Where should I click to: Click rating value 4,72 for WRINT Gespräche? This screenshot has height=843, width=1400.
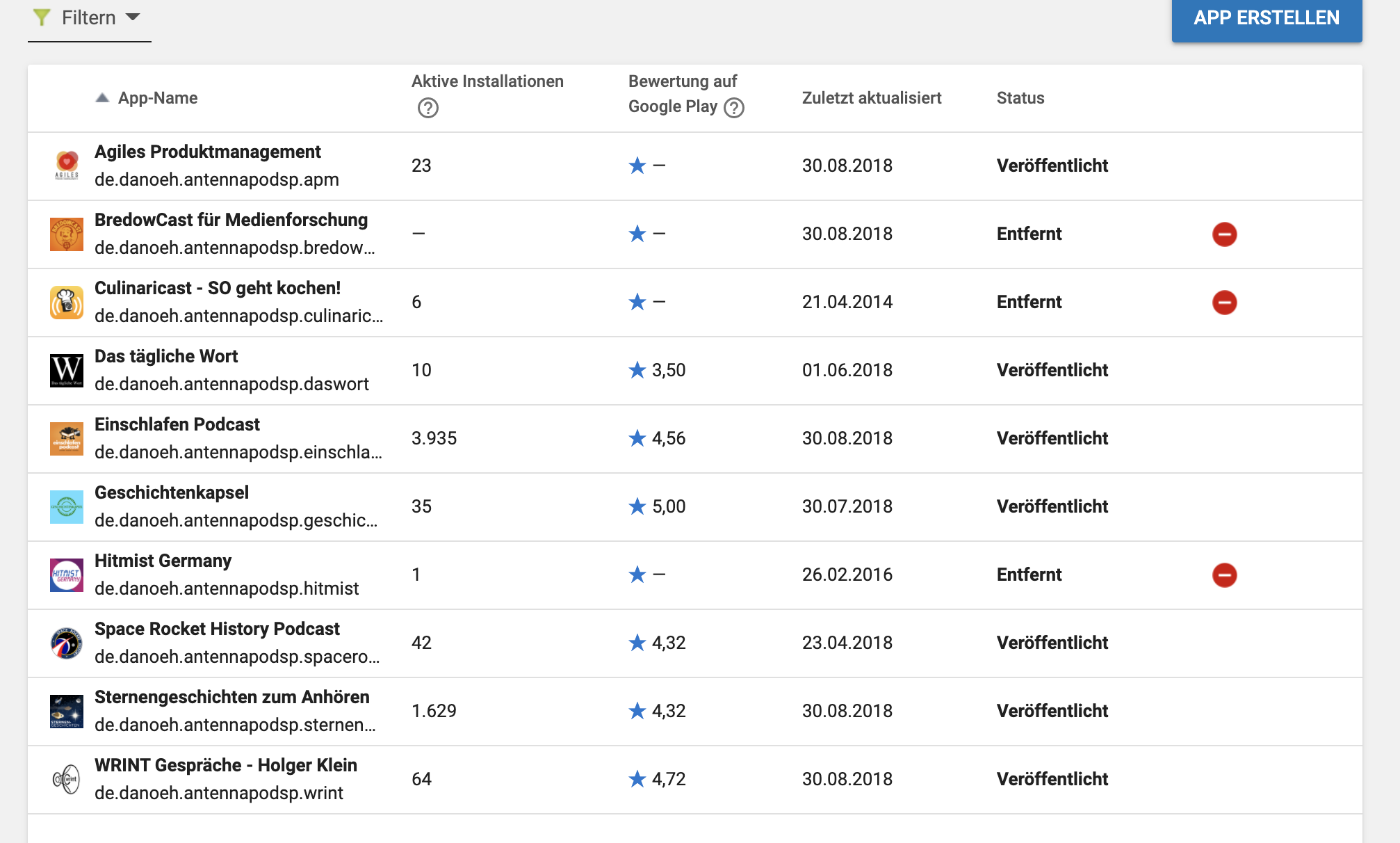tap(669, 779)
